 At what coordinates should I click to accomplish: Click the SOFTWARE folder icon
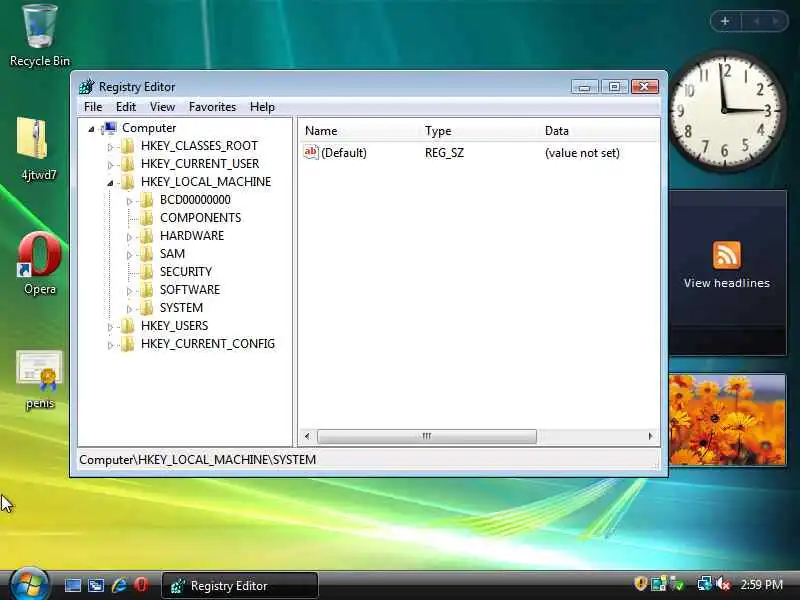click(146, 290)
